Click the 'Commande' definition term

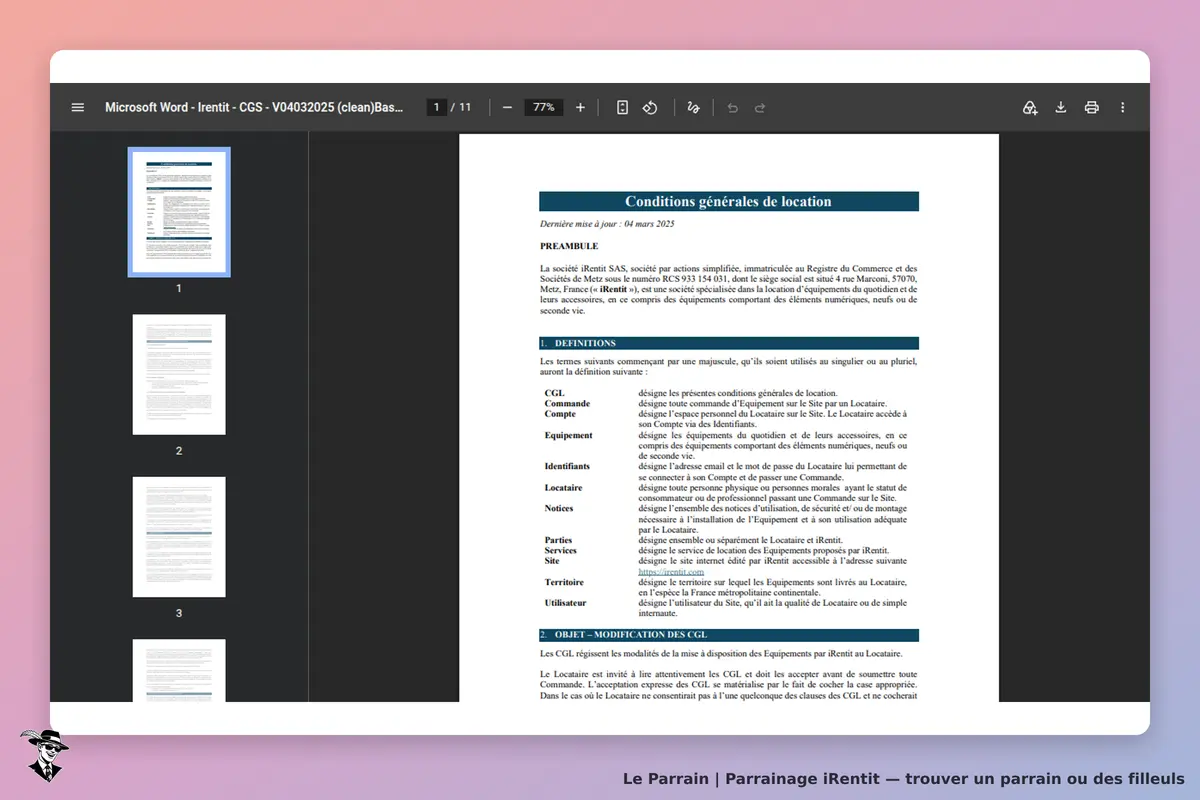pos(567,403)
